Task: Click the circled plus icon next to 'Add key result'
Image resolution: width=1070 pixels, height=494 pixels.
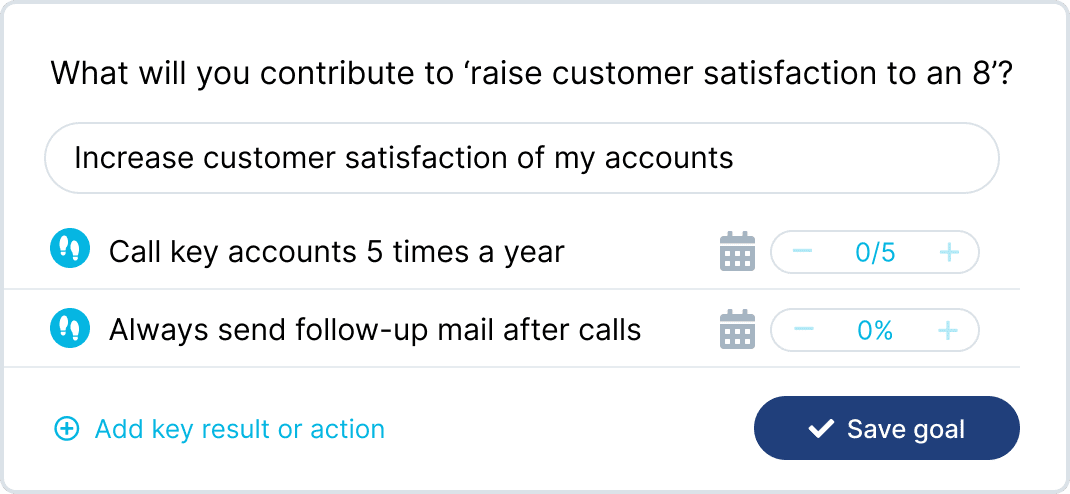Action: coord(66,430)
